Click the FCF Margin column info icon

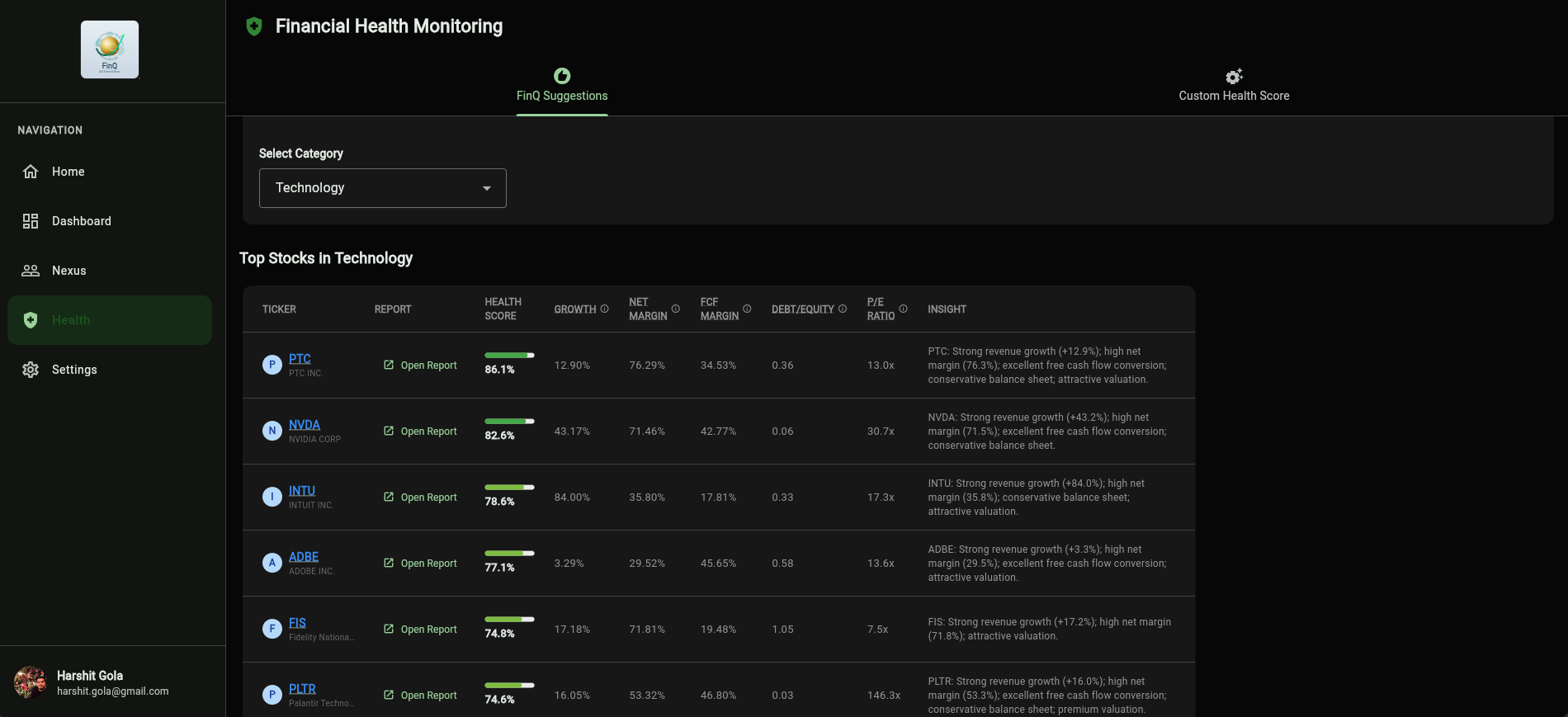click(747, 309)
